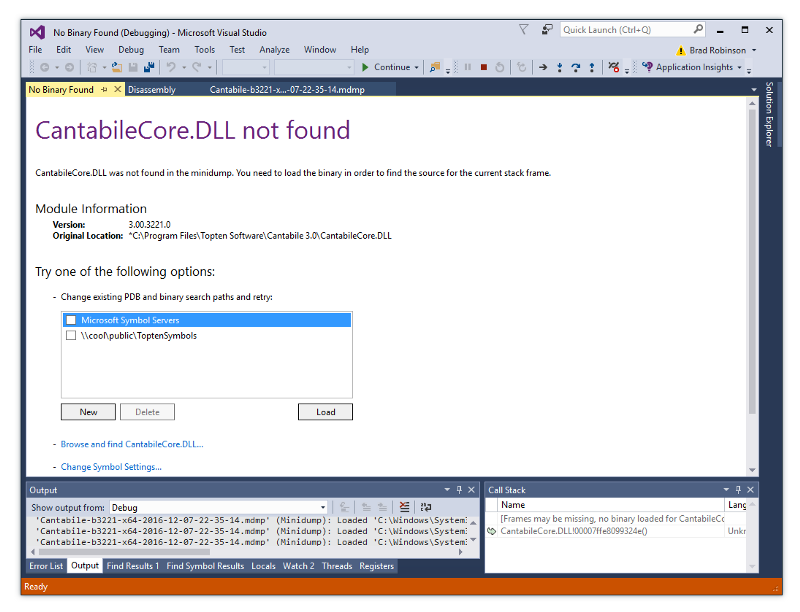Viewport: 800px width, 612px height.
Task: Click the Save floppy disk icon
Action: (x=133, y=67)
